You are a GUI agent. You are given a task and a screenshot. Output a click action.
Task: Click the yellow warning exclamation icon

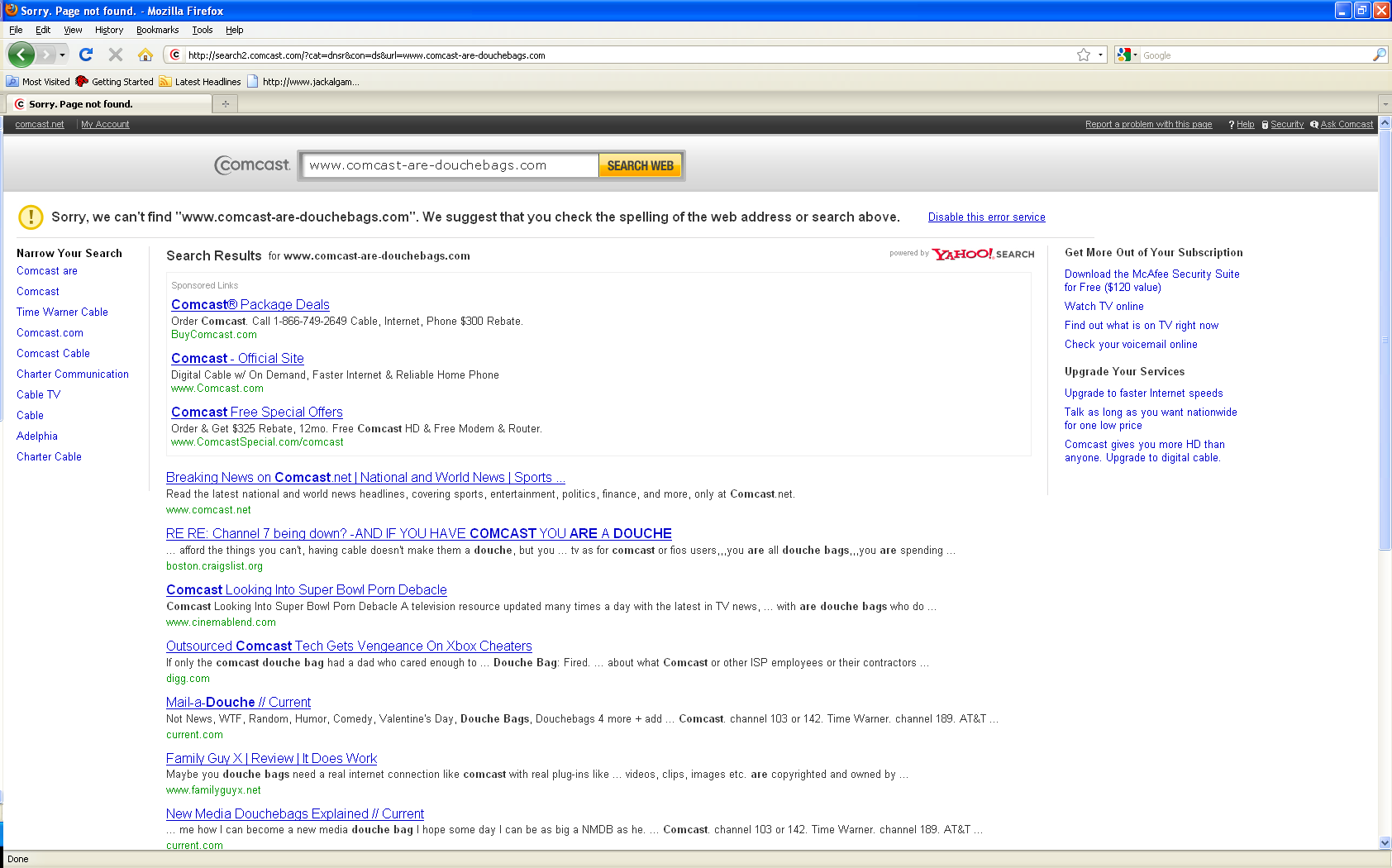31,217
